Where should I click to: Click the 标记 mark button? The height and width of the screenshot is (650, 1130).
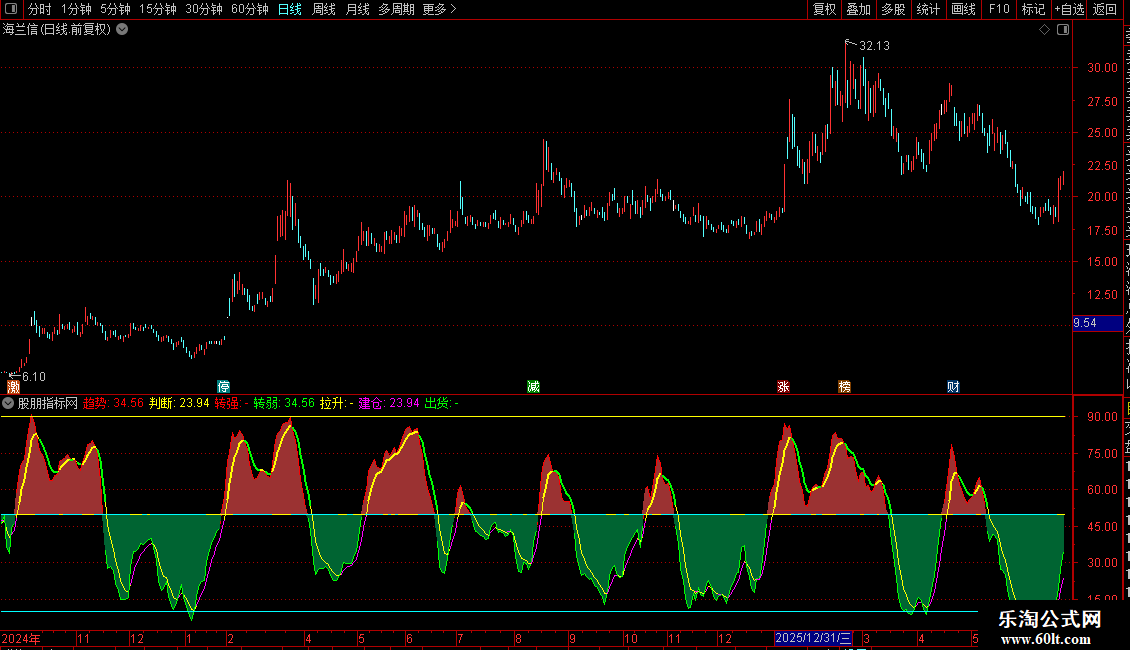(1033, 9)
